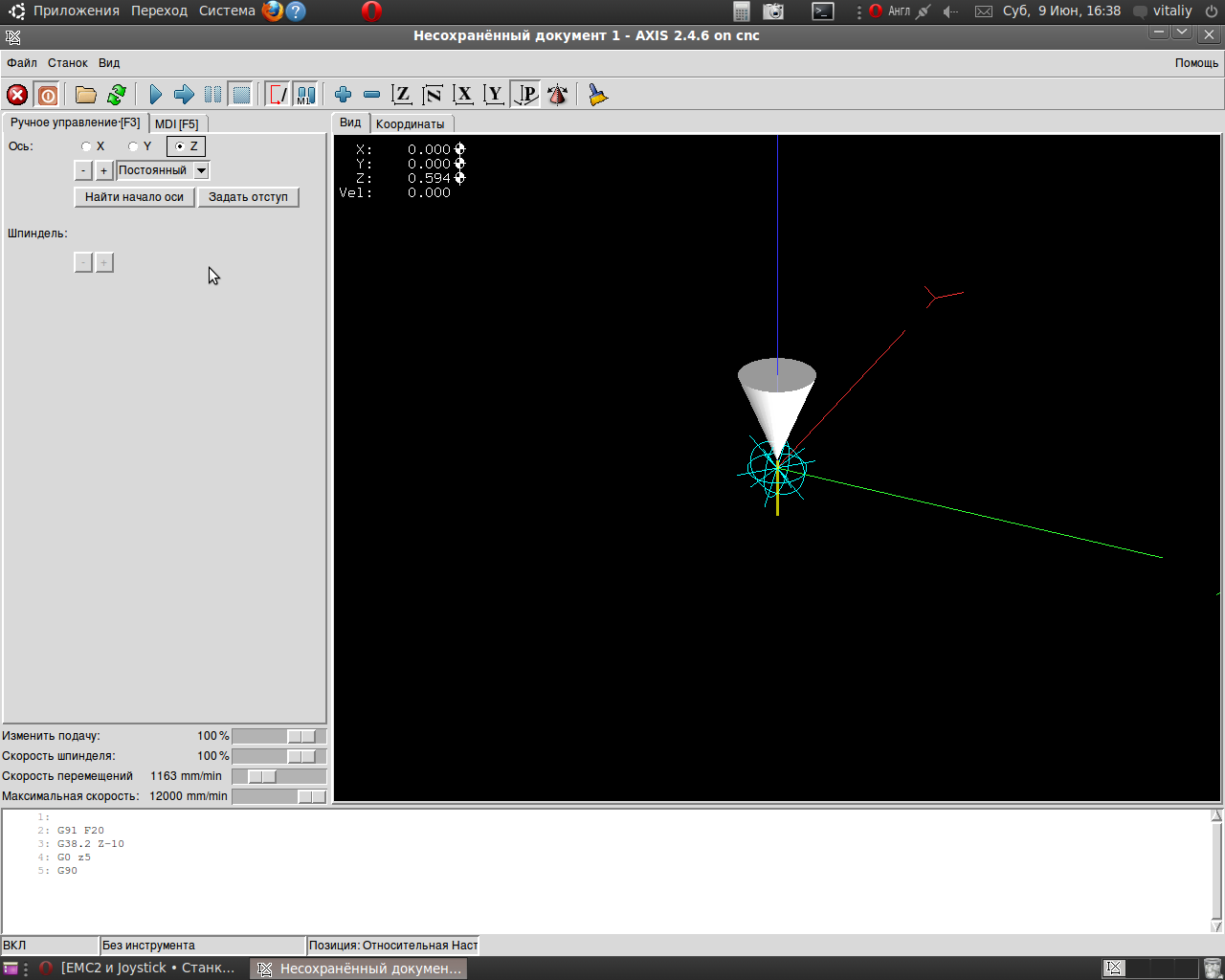This screenshot has width=1225, height=980.
Task: Select the Z axis radio button
Action: 180,146
